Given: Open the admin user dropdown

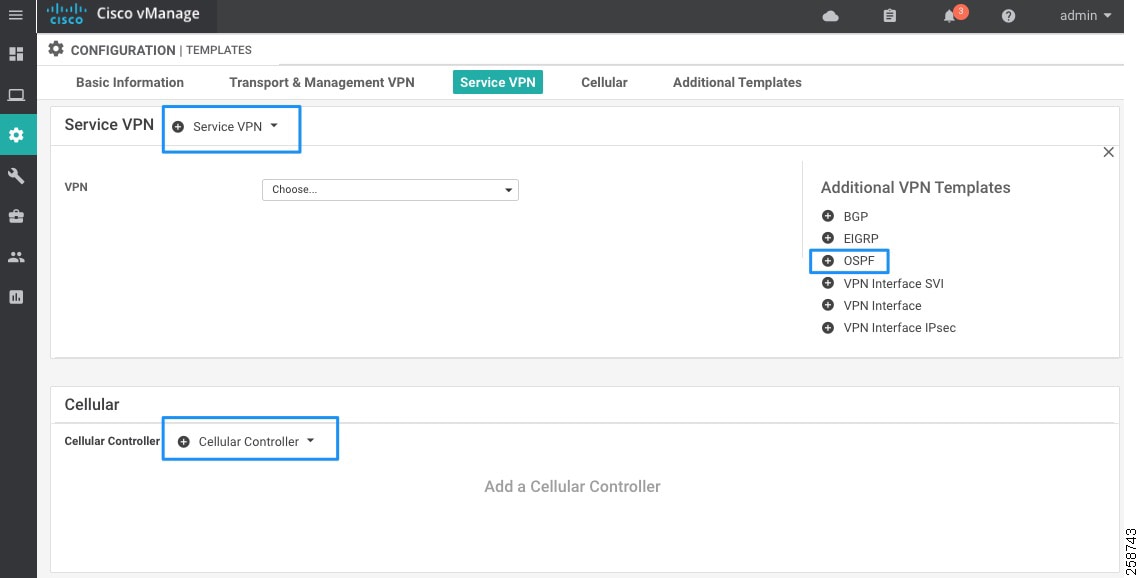Looking at the screenshot, I should (x=1086, y=15).
